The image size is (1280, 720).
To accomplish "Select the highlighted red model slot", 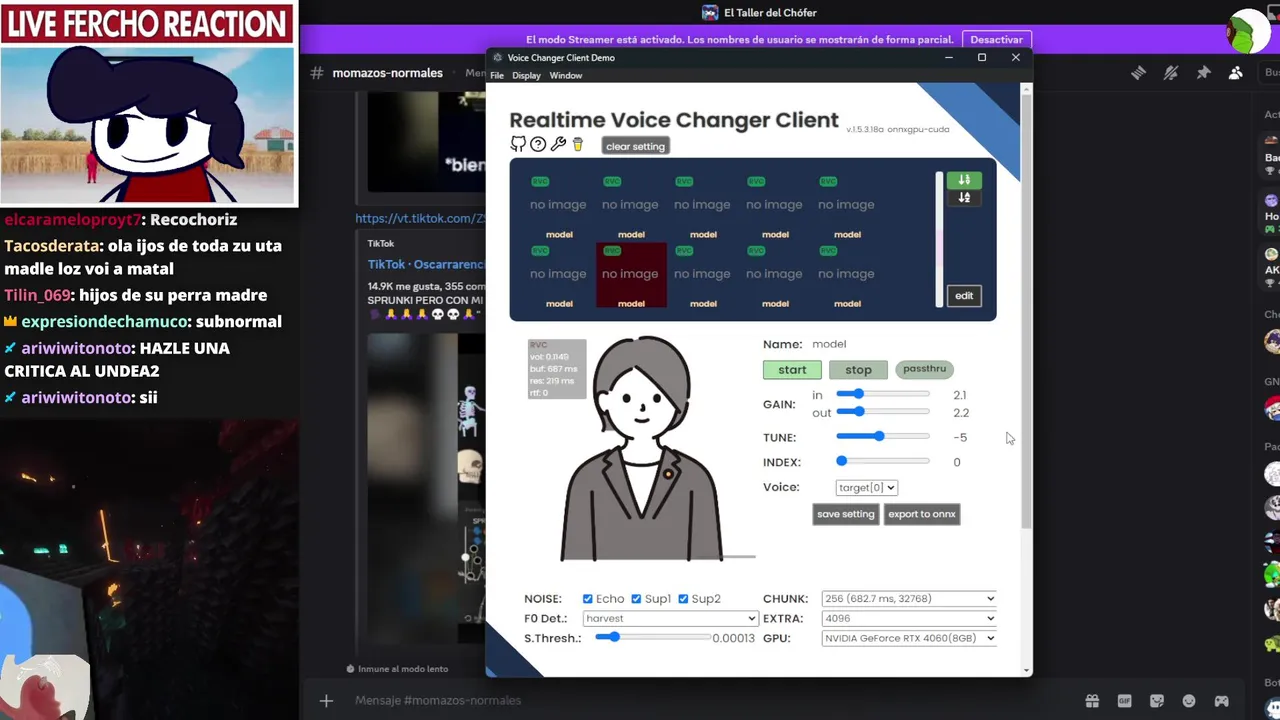I will coord(631,275).
